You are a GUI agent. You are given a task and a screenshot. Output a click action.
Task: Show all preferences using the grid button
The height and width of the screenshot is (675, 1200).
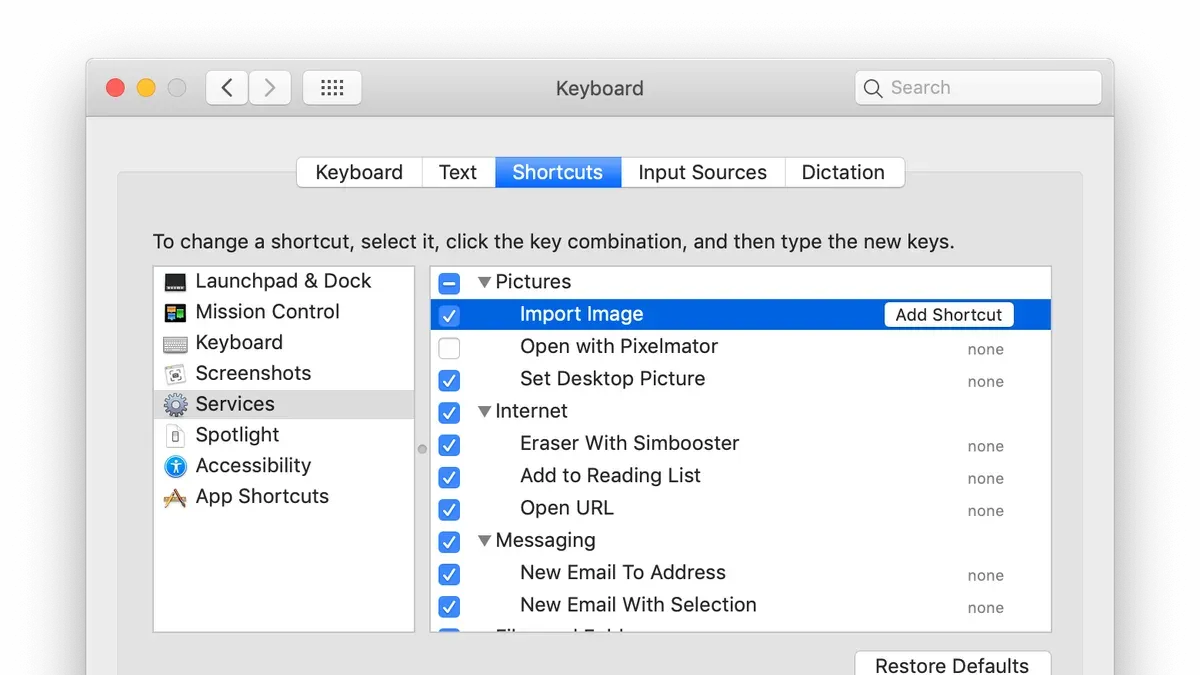point(332,88)
